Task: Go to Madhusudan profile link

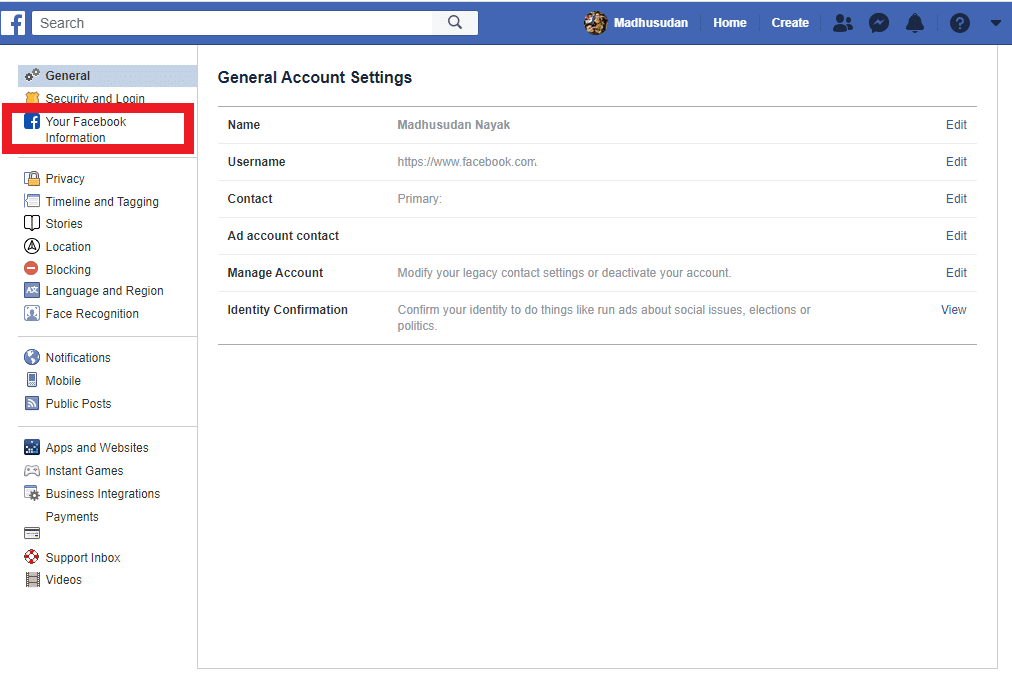Action: tap(651, 23)
